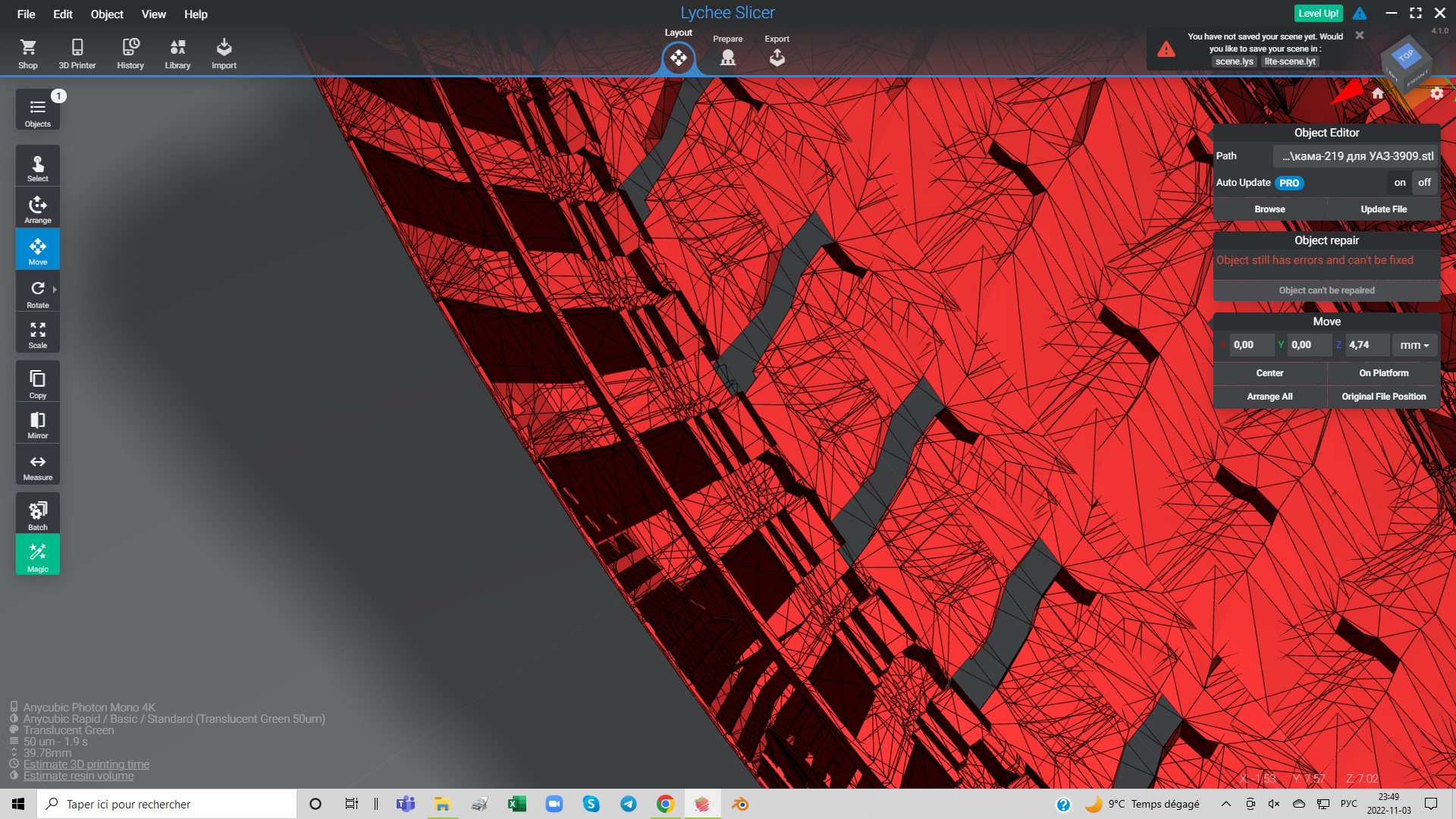Viewport: 1456px width, 819px height.
Task: Select the Arrange tool
Action: pos(37,209)
